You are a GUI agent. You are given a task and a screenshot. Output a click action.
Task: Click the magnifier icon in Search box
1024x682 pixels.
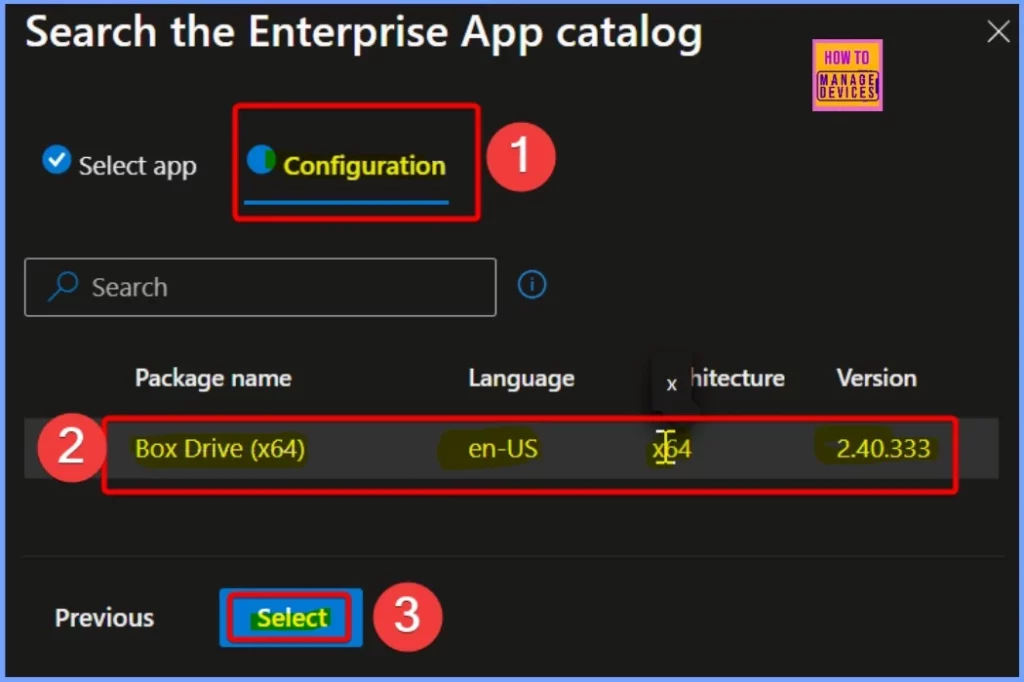pyautogui.click(x=63, y=287)
